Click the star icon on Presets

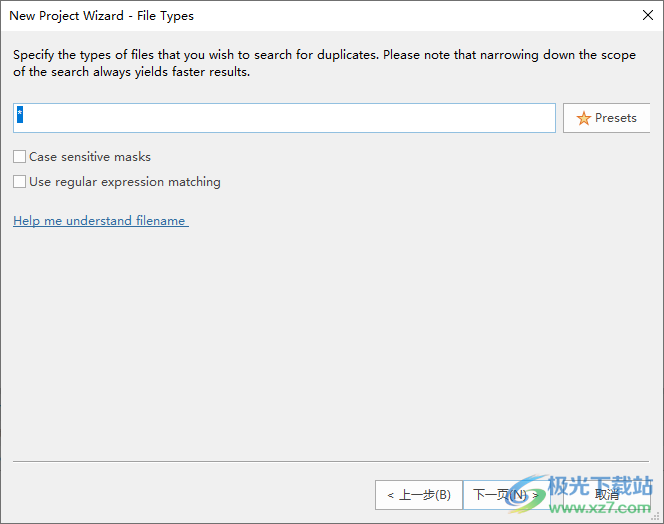coord(583,118)
